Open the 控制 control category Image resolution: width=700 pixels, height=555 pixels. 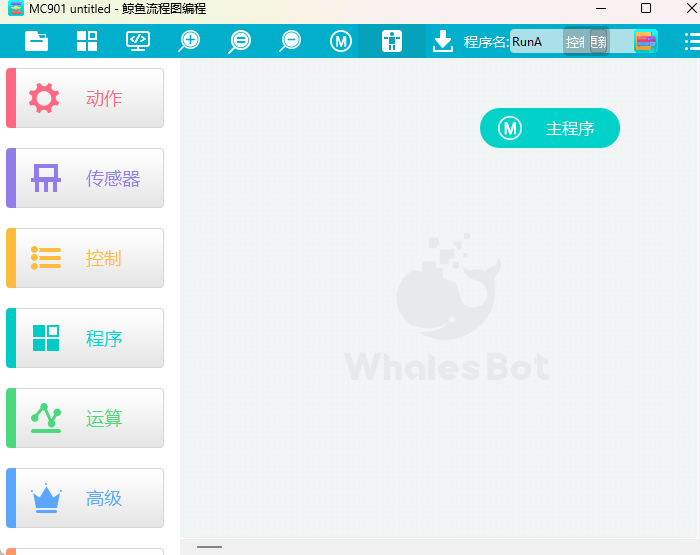click(x=85, y=258)
